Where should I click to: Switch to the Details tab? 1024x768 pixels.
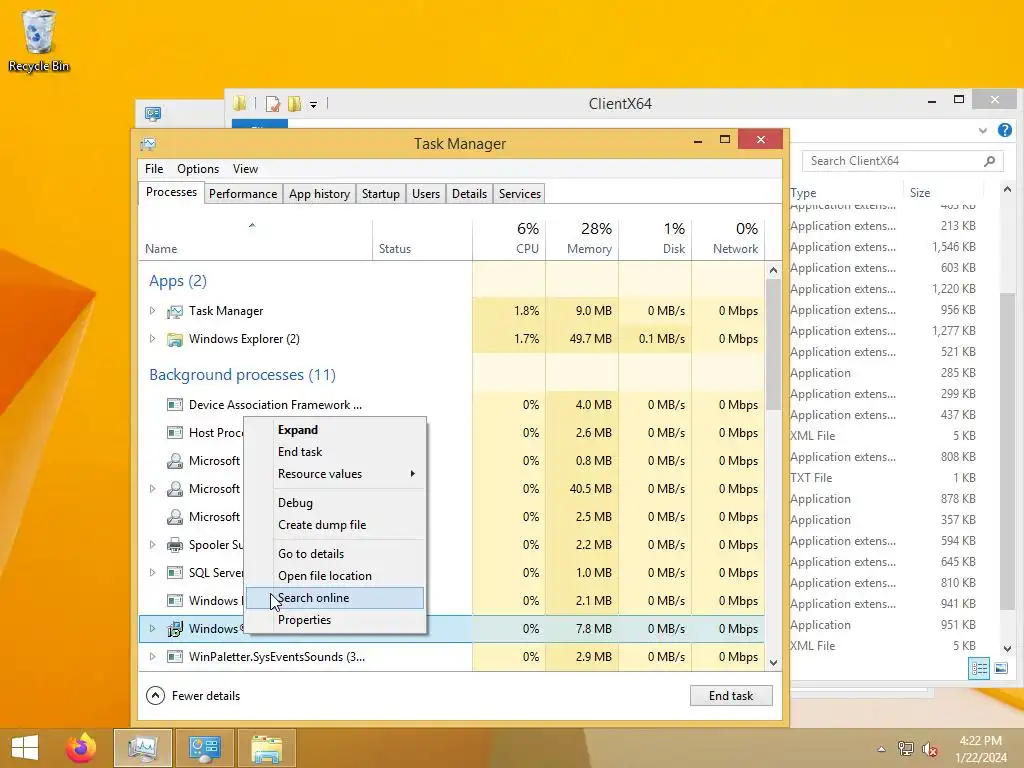tap(470, 194)
